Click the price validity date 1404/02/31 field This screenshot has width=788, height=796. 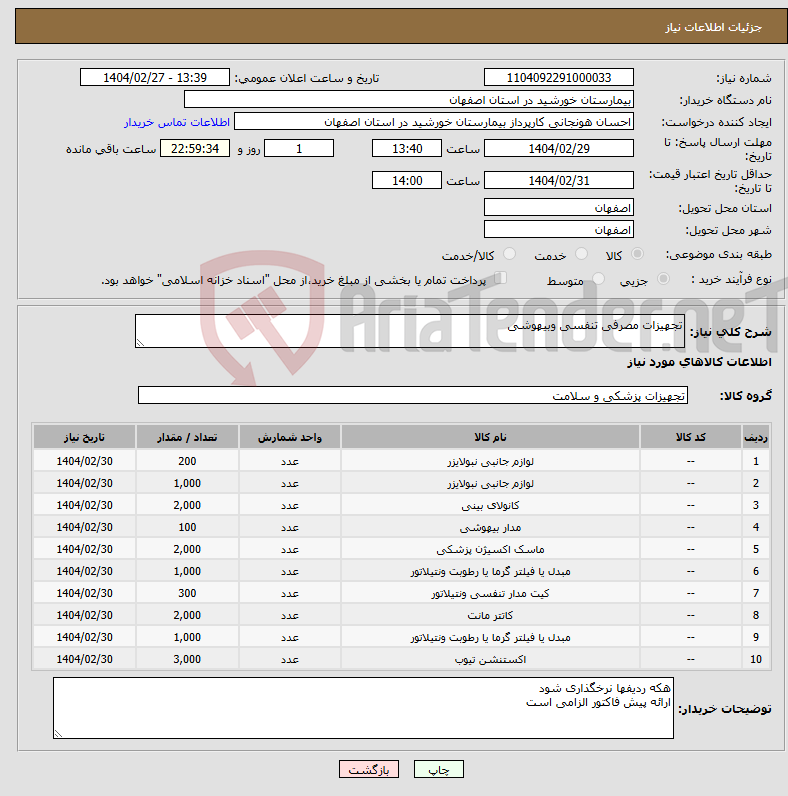[559, 180]
